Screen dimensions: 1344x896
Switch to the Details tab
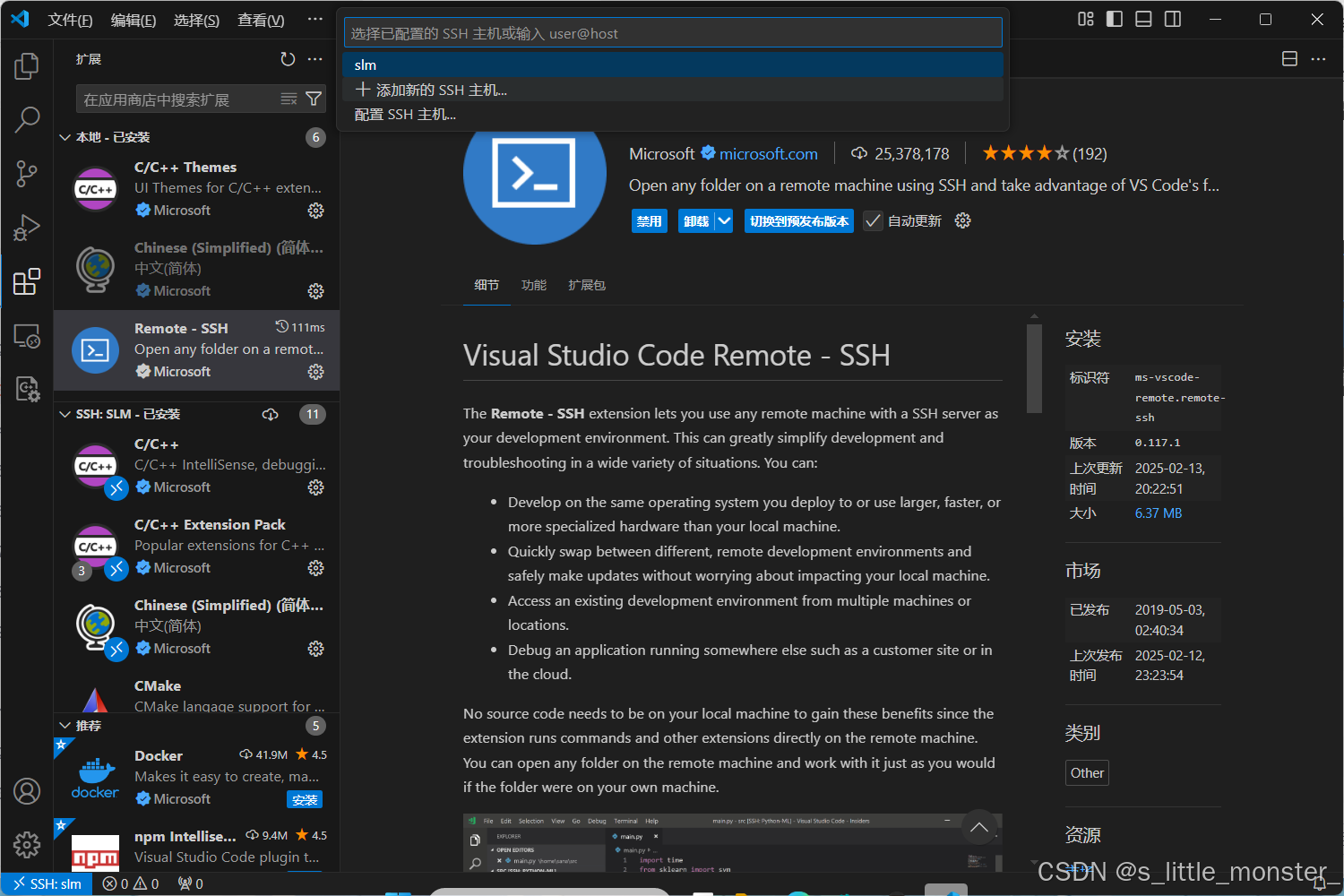click(487, 285)
